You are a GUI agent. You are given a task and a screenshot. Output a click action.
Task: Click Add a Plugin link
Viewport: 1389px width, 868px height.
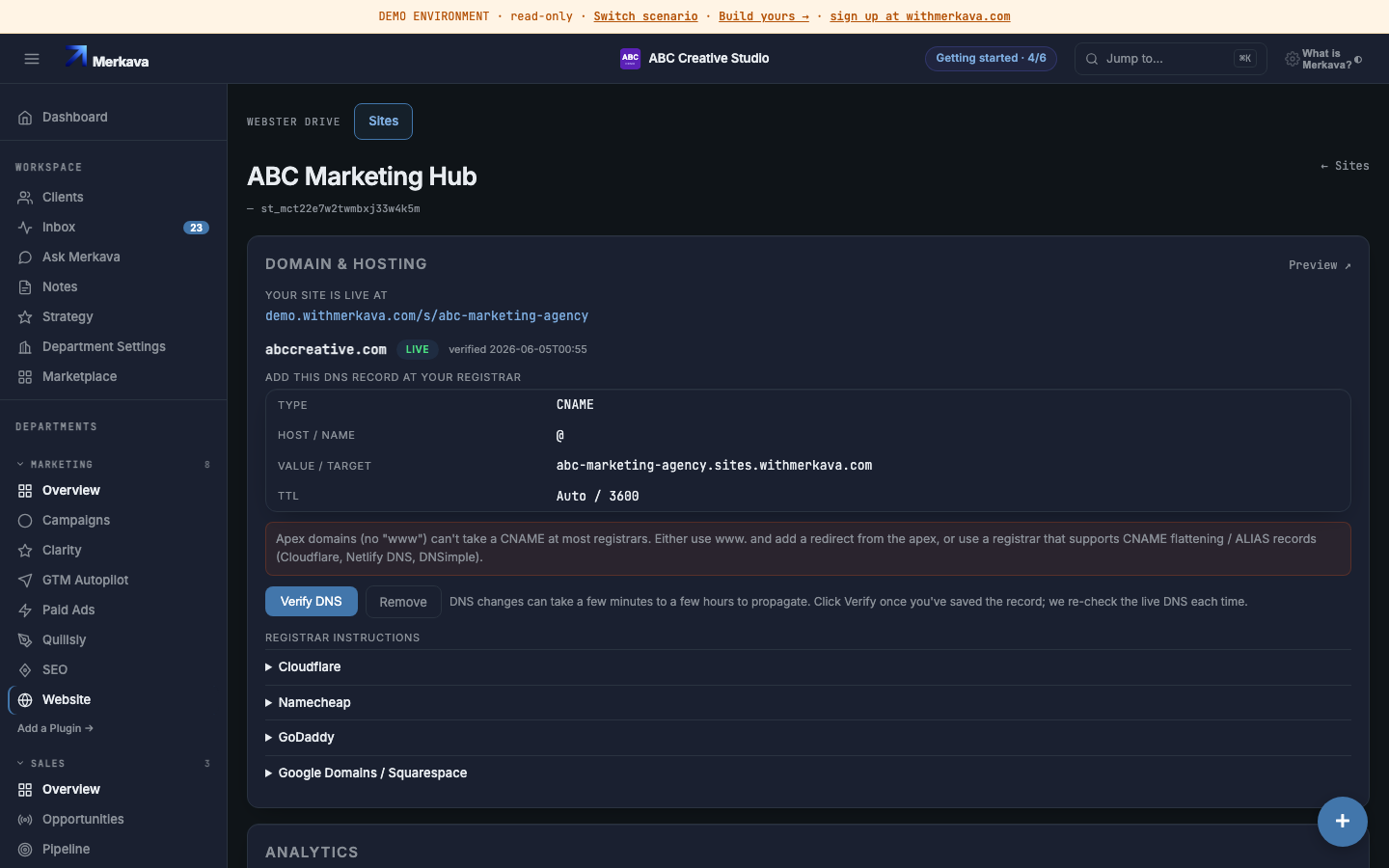coord(55,729)
